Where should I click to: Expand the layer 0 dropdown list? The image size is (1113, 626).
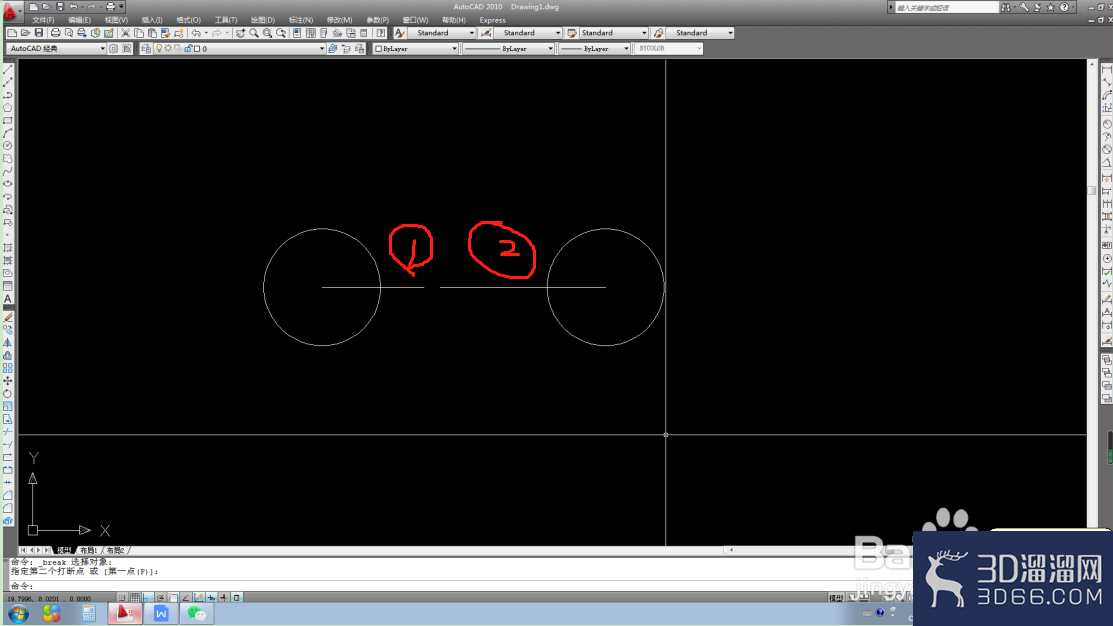pos(322,48)
